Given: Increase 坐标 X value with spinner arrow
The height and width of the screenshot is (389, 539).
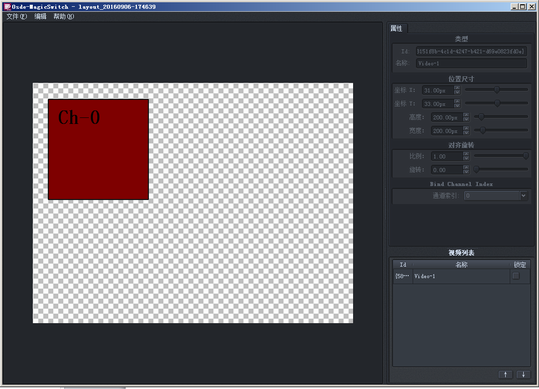Looking at the screenshot, I should (x=457, y=88).
